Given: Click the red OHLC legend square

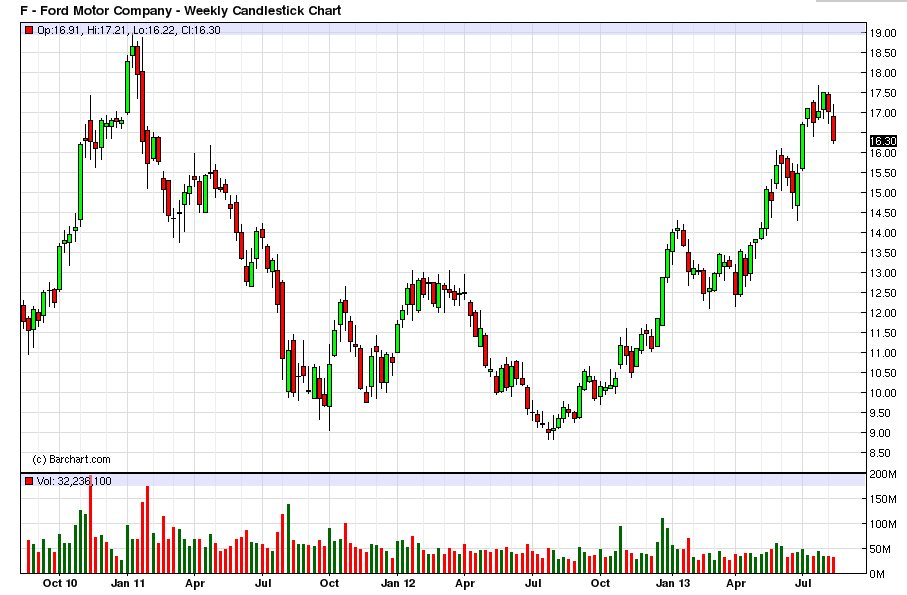Looking at the screenshot, I should (x=29, y=30).
